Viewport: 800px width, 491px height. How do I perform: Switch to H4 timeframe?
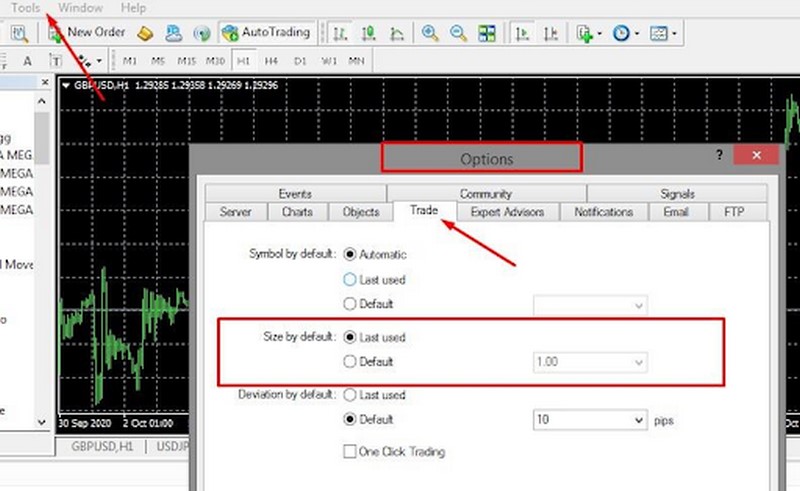coord(271,61)
